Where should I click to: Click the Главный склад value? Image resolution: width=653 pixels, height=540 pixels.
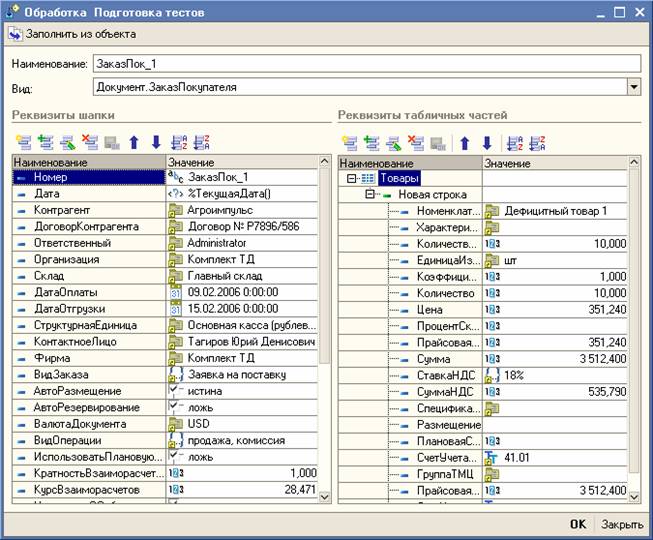(225, 276)
